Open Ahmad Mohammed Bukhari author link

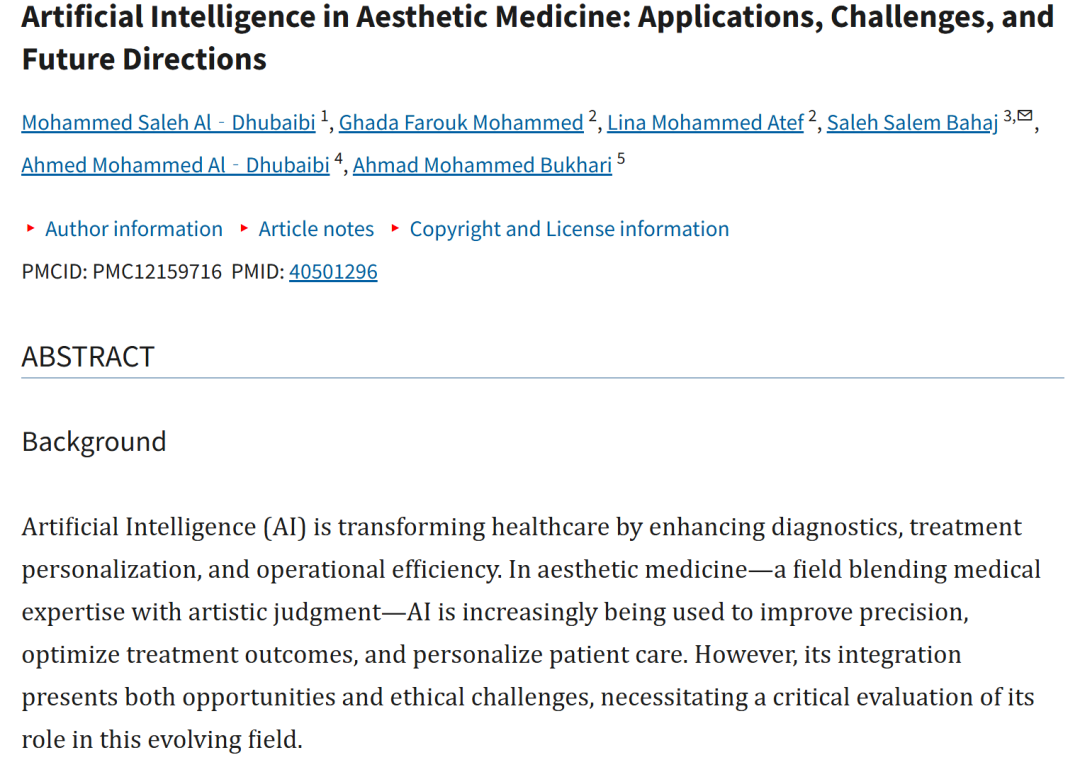point(482,165)
